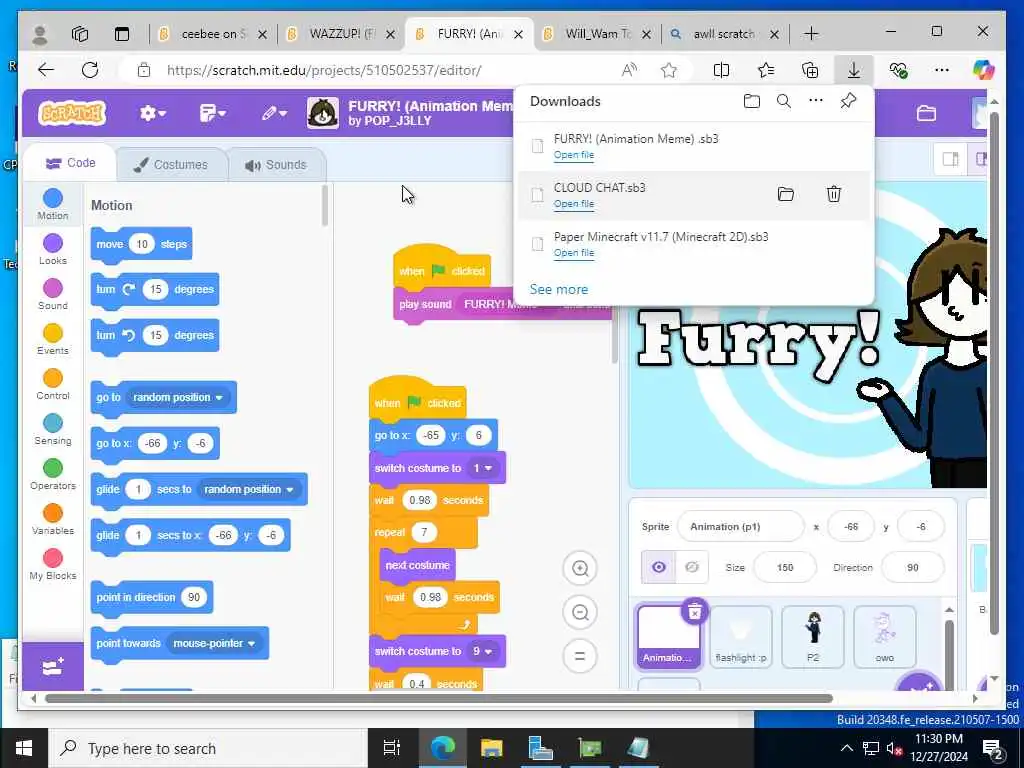Show the sprite with eye icon

[x=658, y=567]
